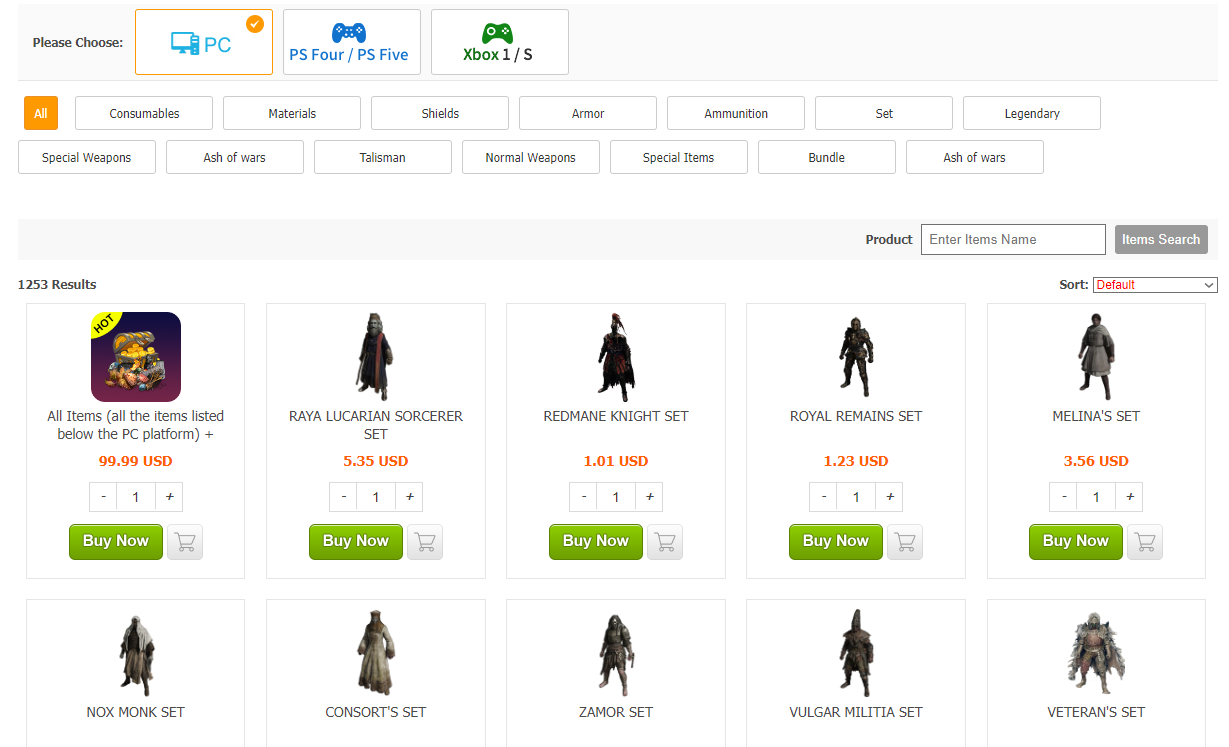
Task: Increase All Items bundle quantity
Action: 169,497
